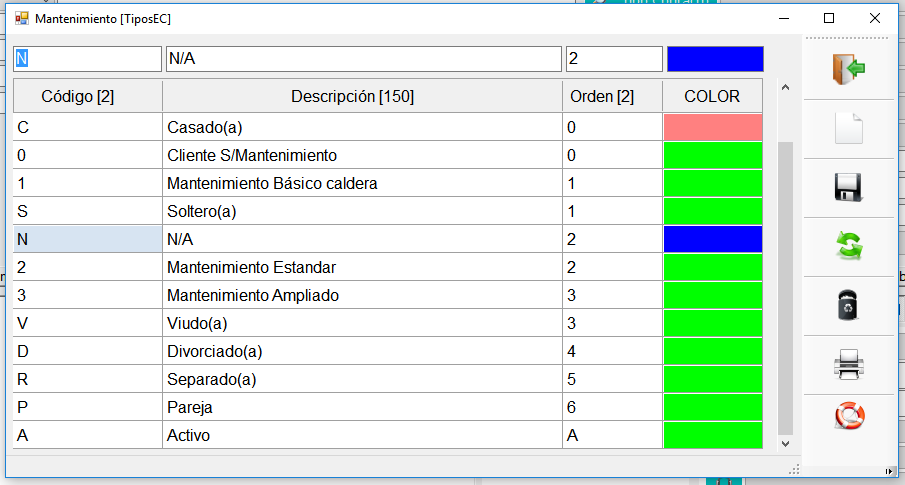Open help with the lifebuoy icon
Screen dimensions: 905x485
point(848,416)
